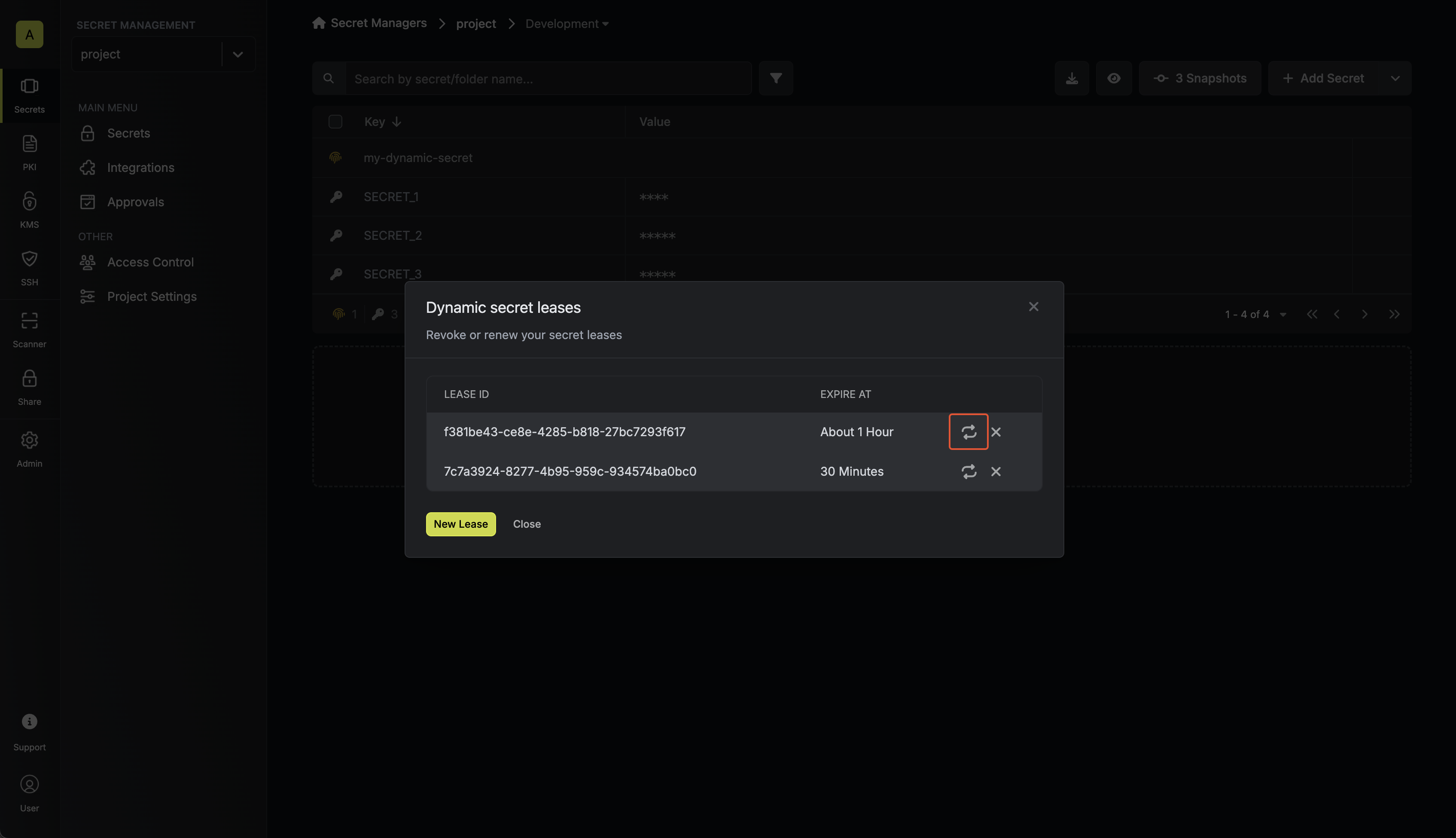1456x838 pixels.
Task: Renew the f381be43 lease
Action: (x=969, y=431)
